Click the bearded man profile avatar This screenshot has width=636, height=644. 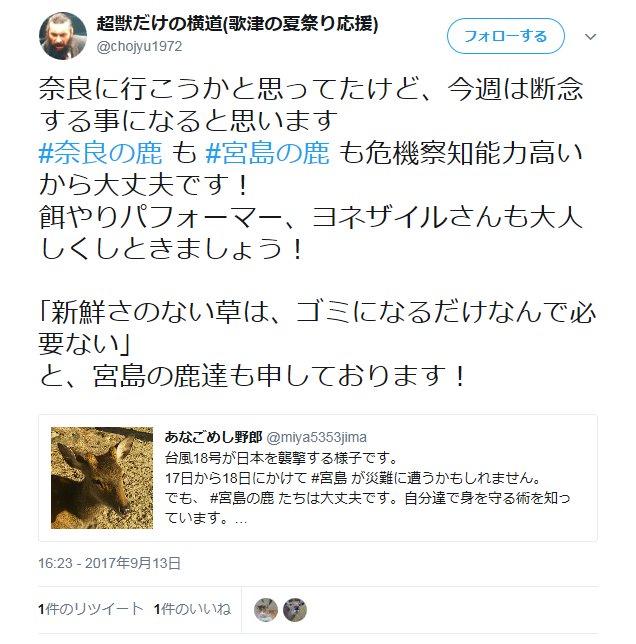[63, 36]
